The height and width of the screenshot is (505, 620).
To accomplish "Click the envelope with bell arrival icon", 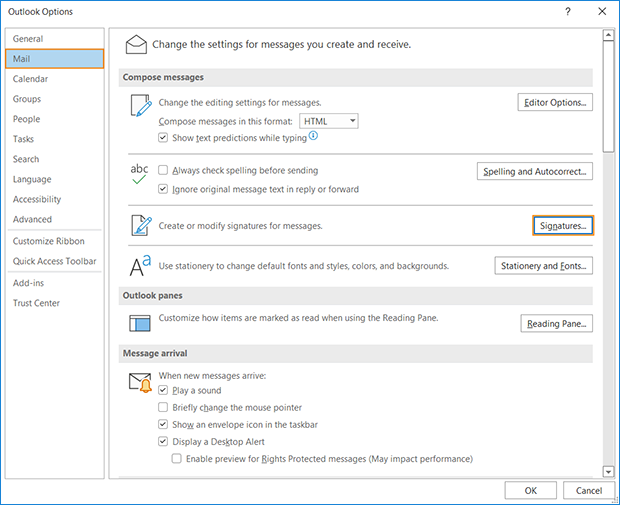I will click(140, 382).
